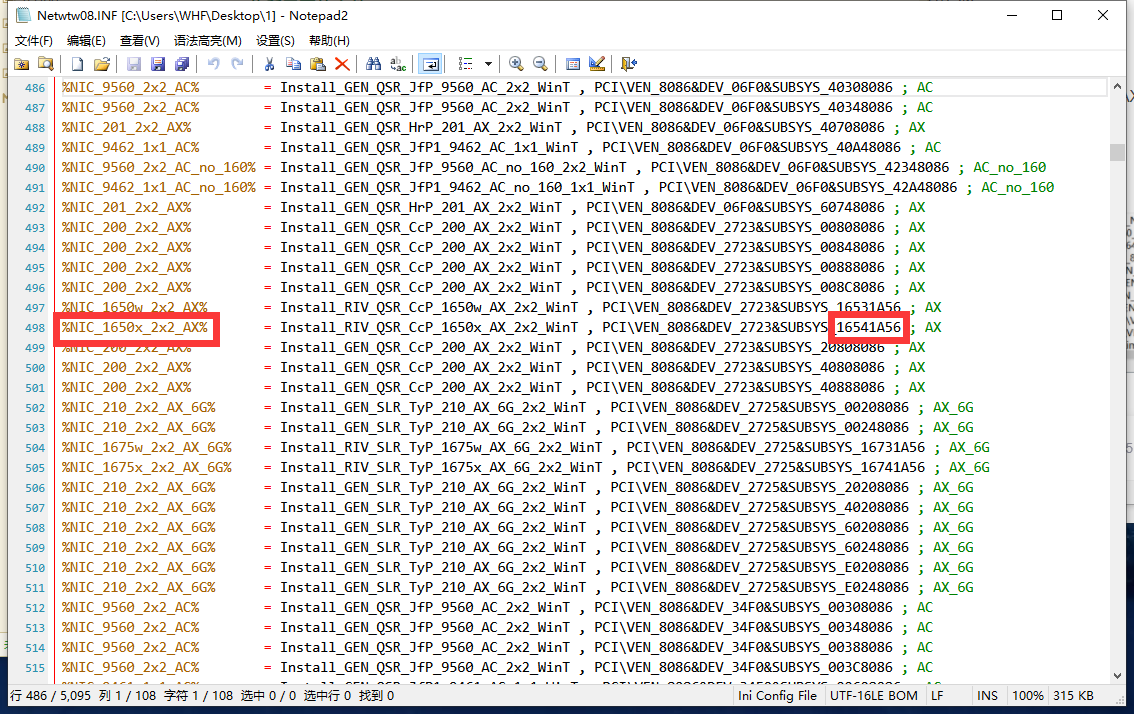Image resolution: width=1134 pixels, height=714 pixels.
Task: Click Install_GEN_QSR_JfP_9560_AC_2x2_WinT on line 512
Action: pyautogui.click(x=425, y=608)
